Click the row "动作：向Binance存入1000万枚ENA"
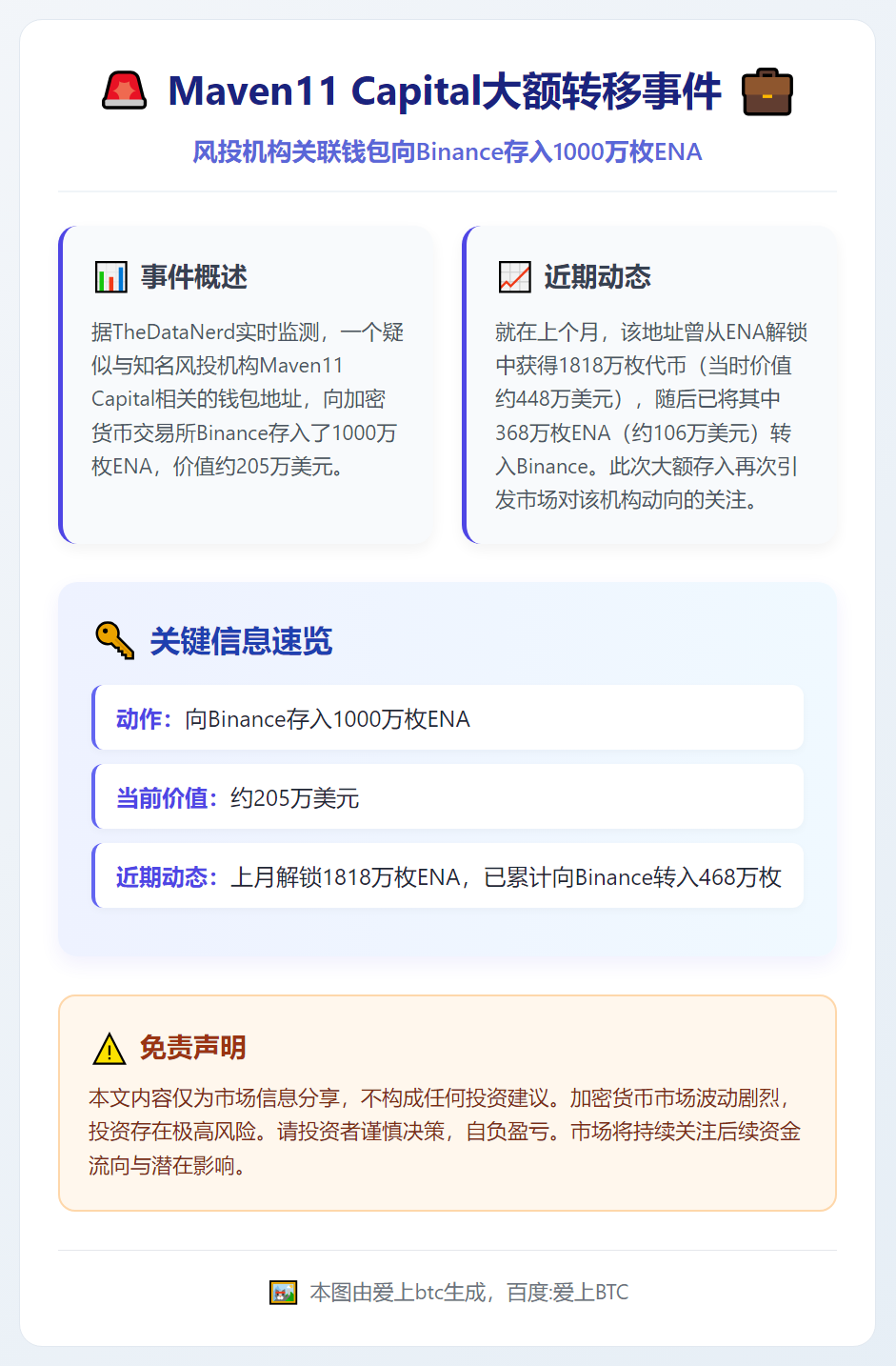 click(x=448, y=718)
